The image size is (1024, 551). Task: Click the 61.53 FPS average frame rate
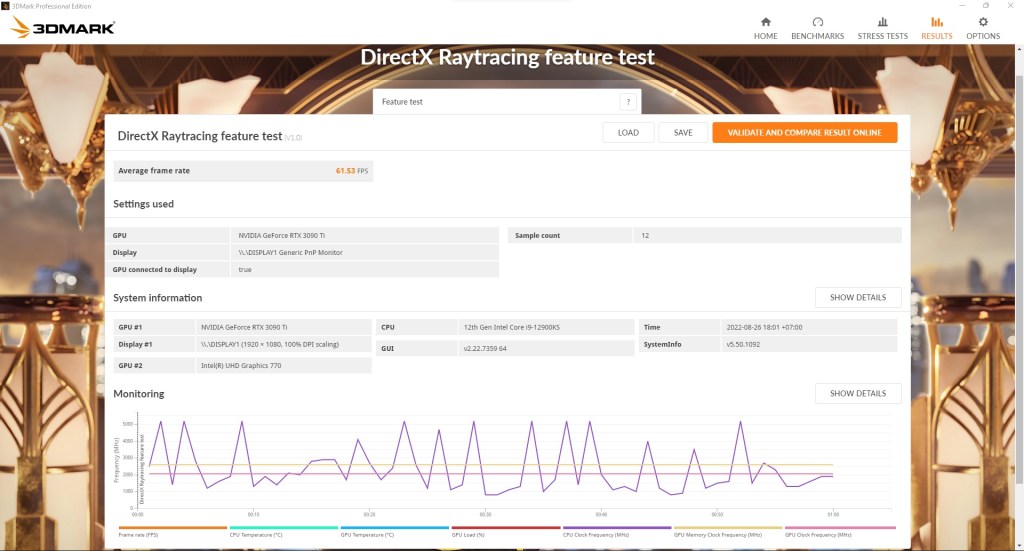coord(351,171)
